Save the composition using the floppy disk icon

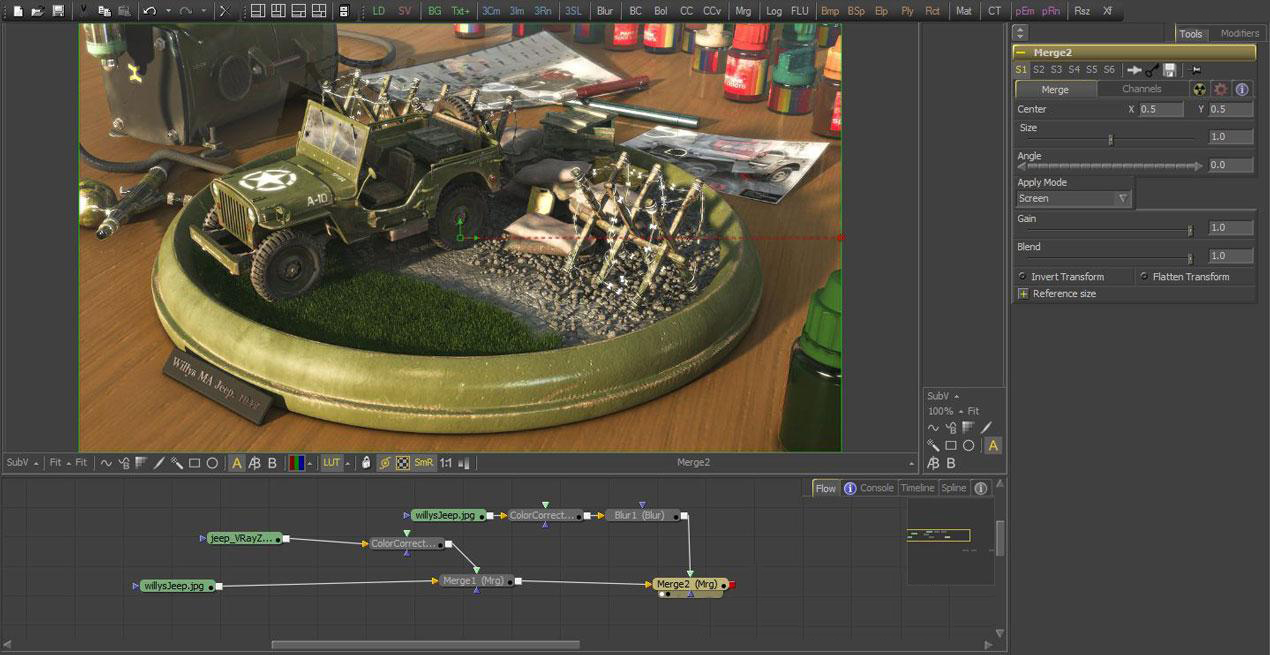58,11
